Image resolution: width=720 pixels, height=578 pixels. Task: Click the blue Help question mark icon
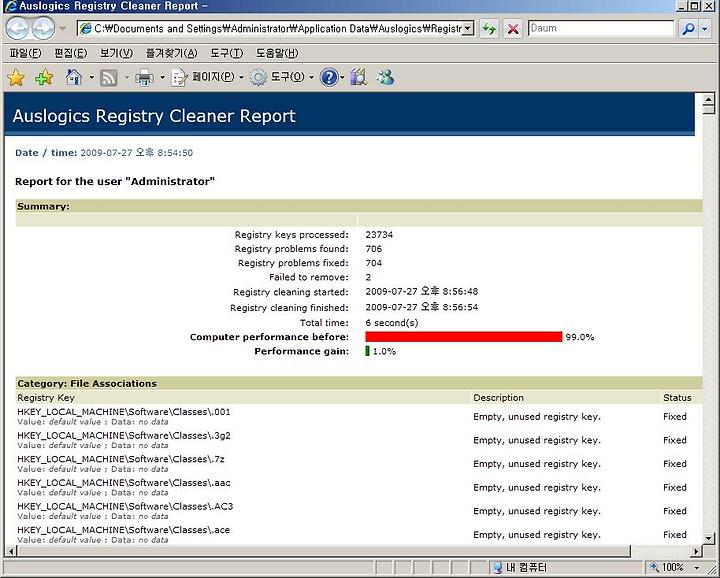point(329,78)
